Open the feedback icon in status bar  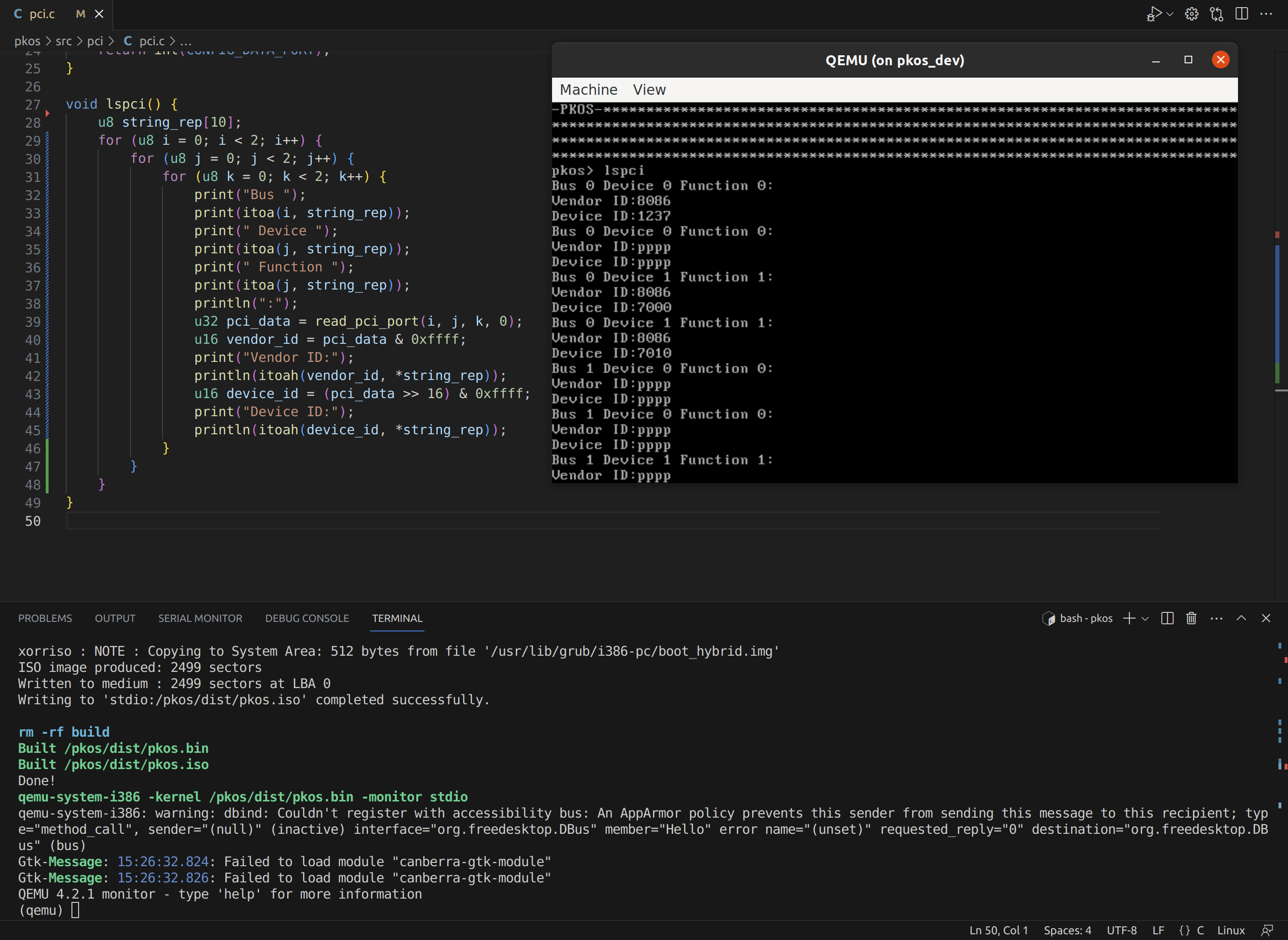tap(1267, 930)
